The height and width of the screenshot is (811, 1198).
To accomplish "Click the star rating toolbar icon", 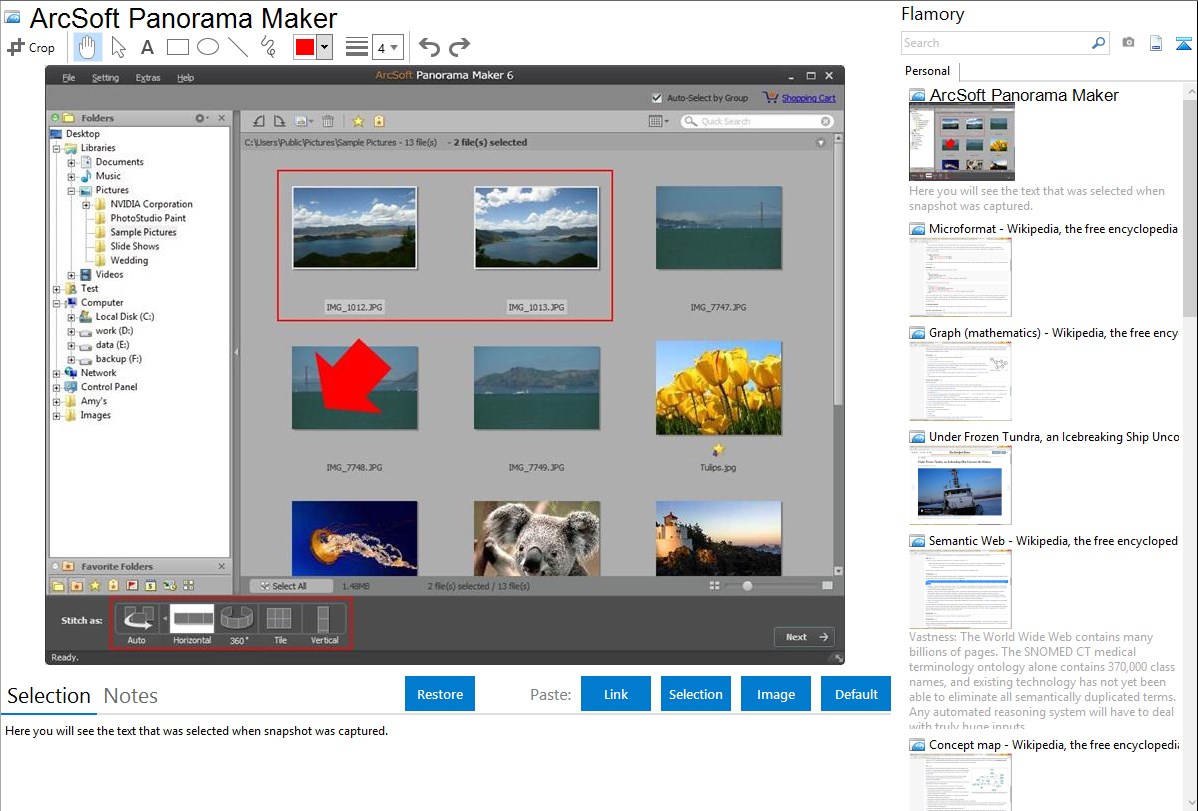I will [x=358, y=121].
